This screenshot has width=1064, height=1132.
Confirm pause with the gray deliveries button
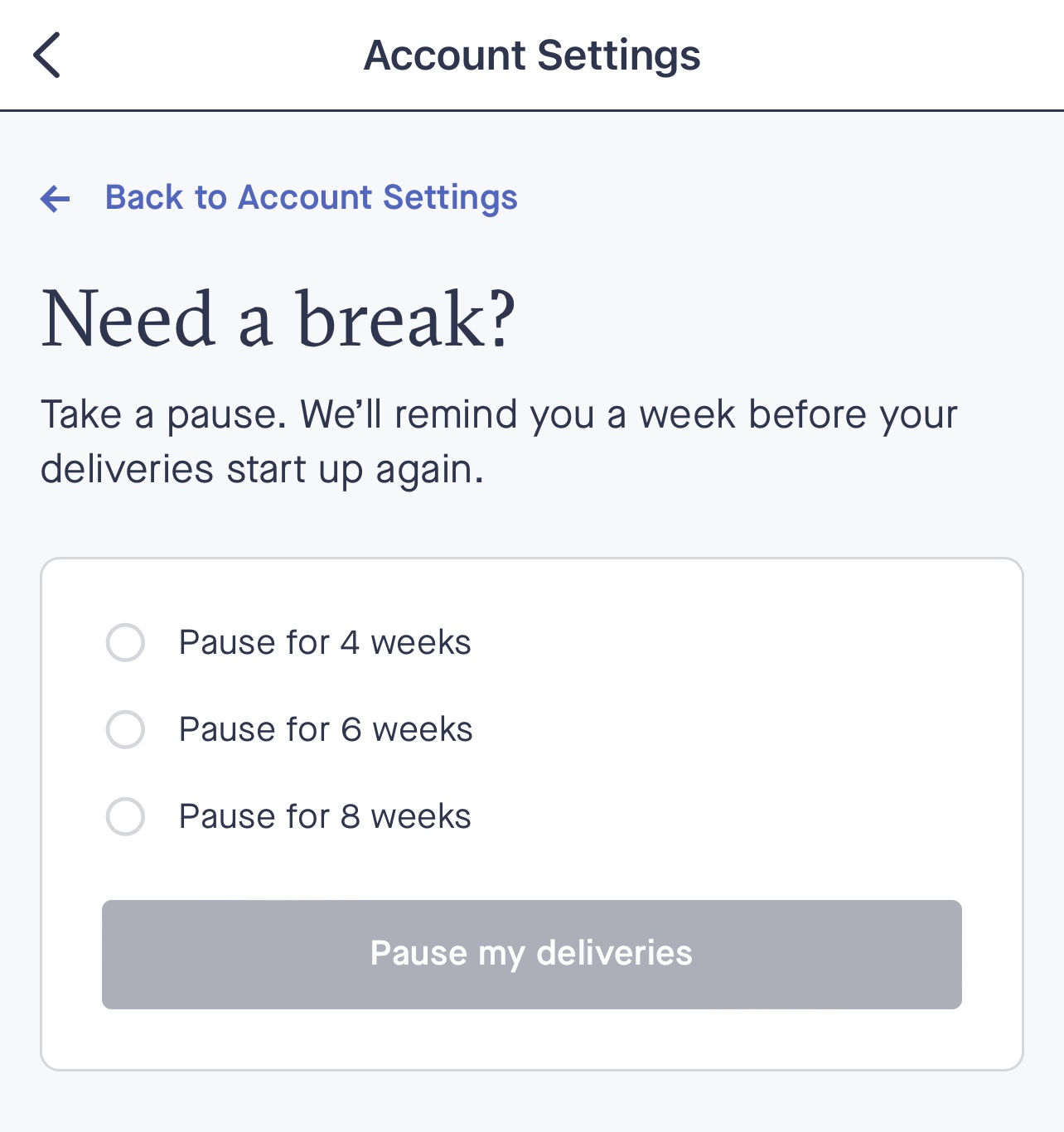click(532, 954)
